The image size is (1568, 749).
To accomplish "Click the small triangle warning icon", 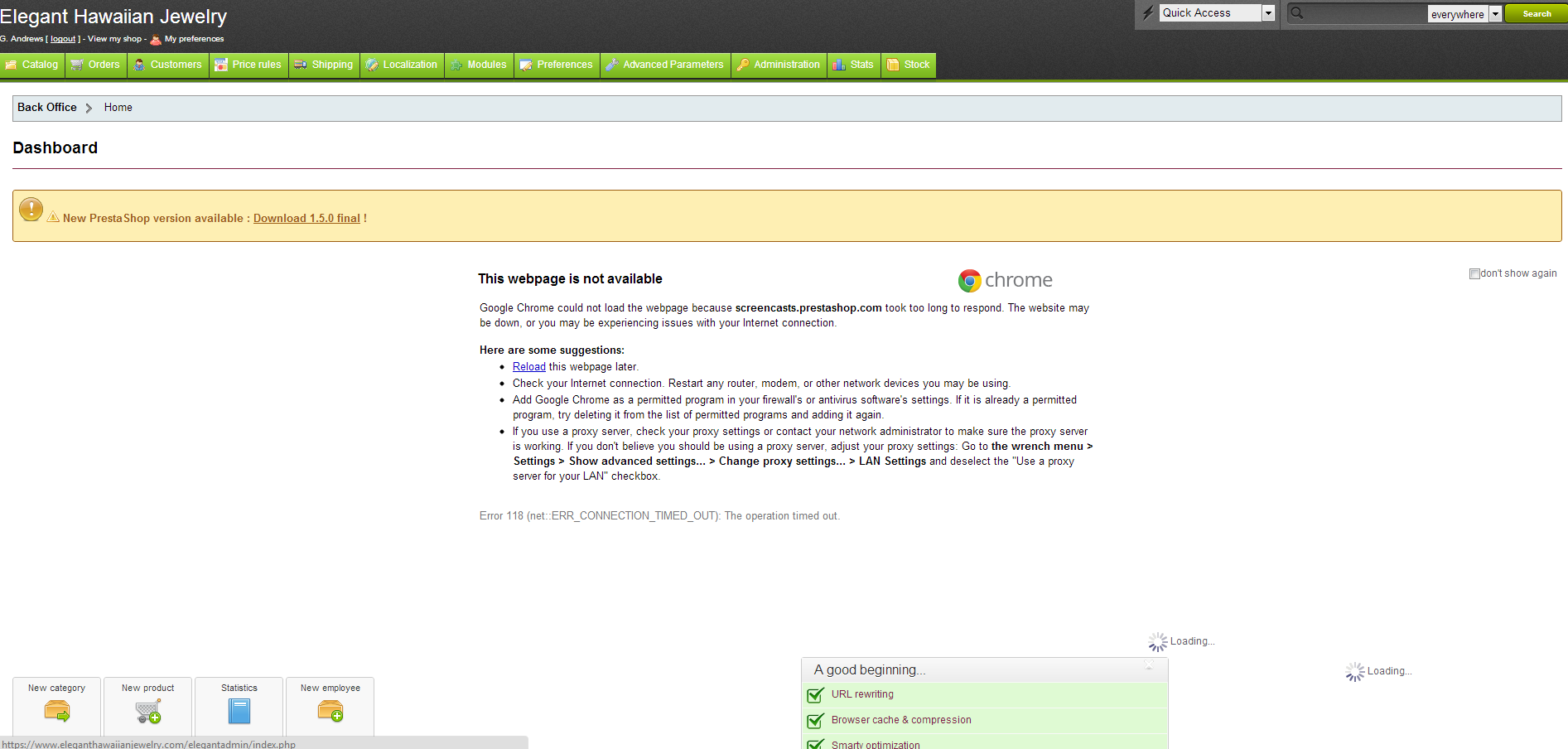I will click(53, 217).
